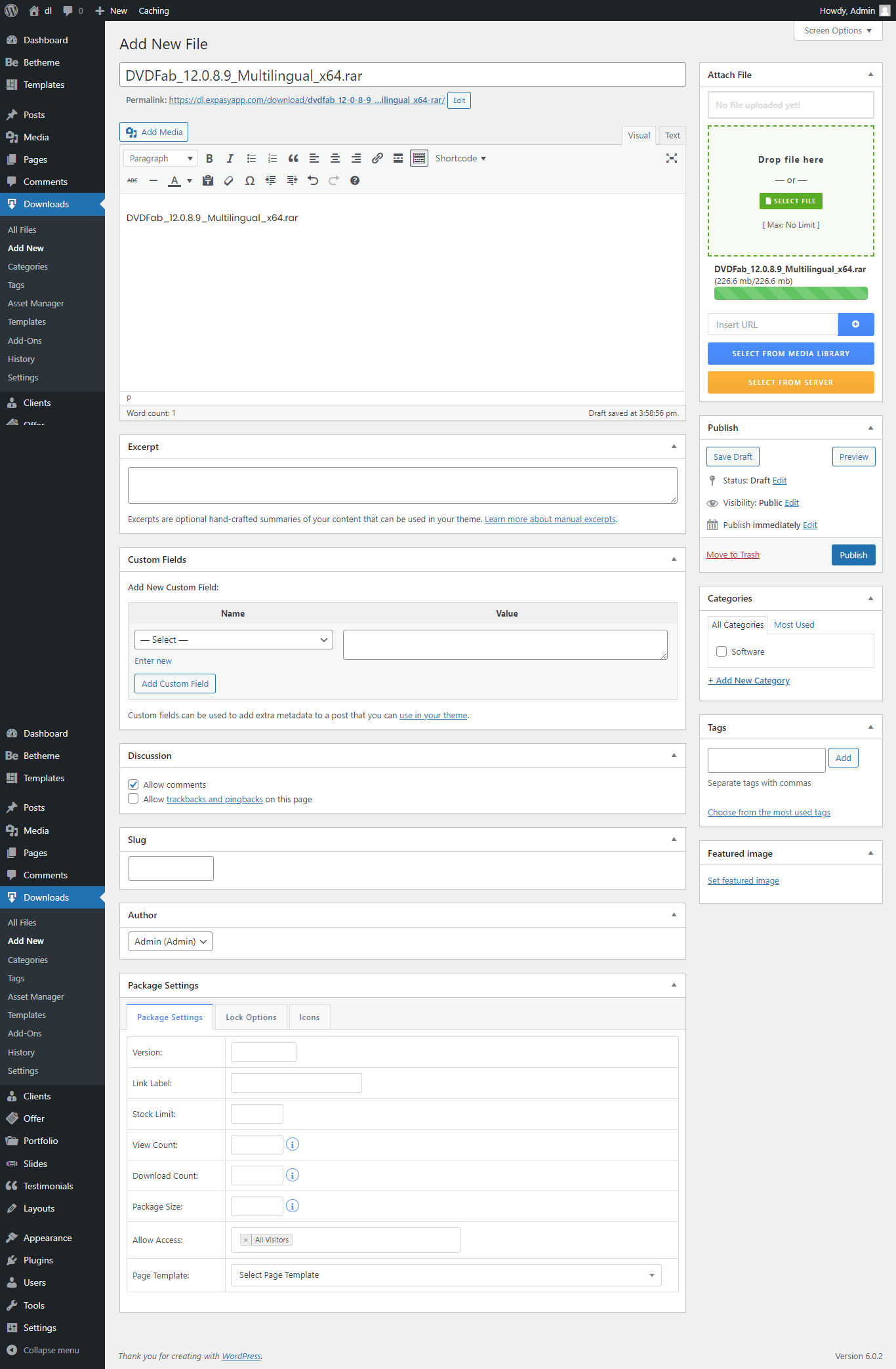The image size is (896, 1369).
Task: Remove the All Visitors access tag
Action: click(x=246, y=1240)
